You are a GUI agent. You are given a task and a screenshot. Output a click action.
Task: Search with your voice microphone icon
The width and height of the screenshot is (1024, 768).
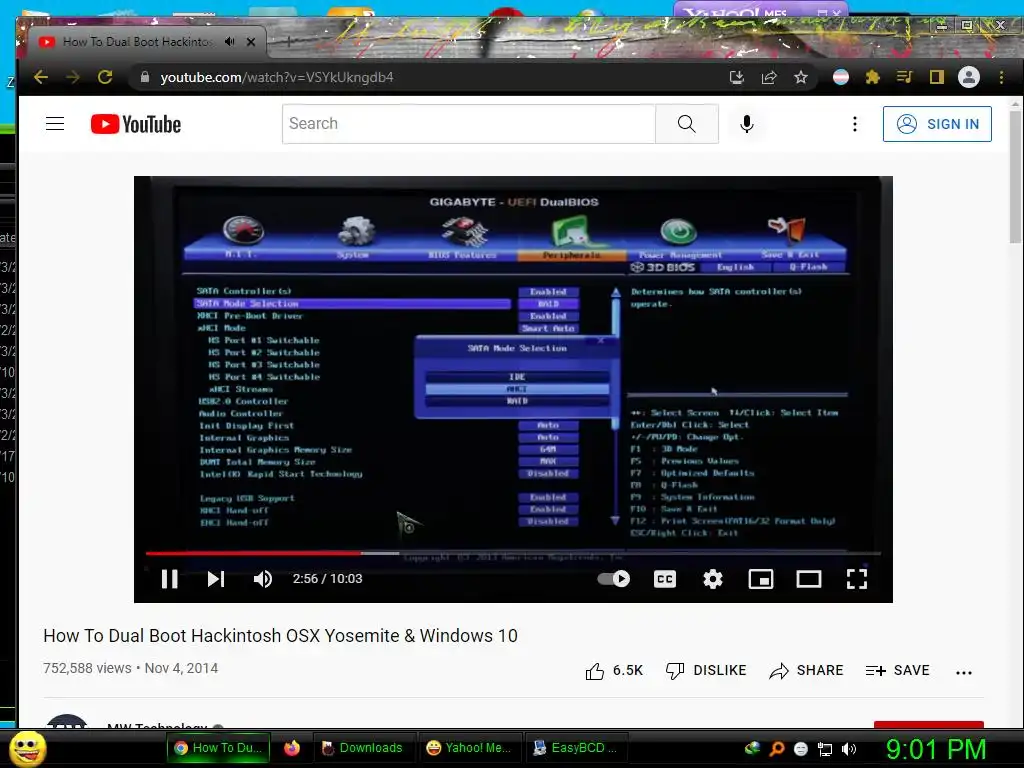pyautogui.click(x=747, y=123)
